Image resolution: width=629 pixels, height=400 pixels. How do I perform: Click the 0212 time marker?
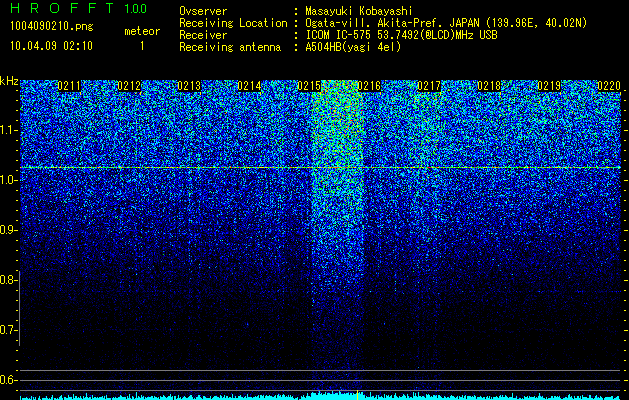click(x=129, y=86)
